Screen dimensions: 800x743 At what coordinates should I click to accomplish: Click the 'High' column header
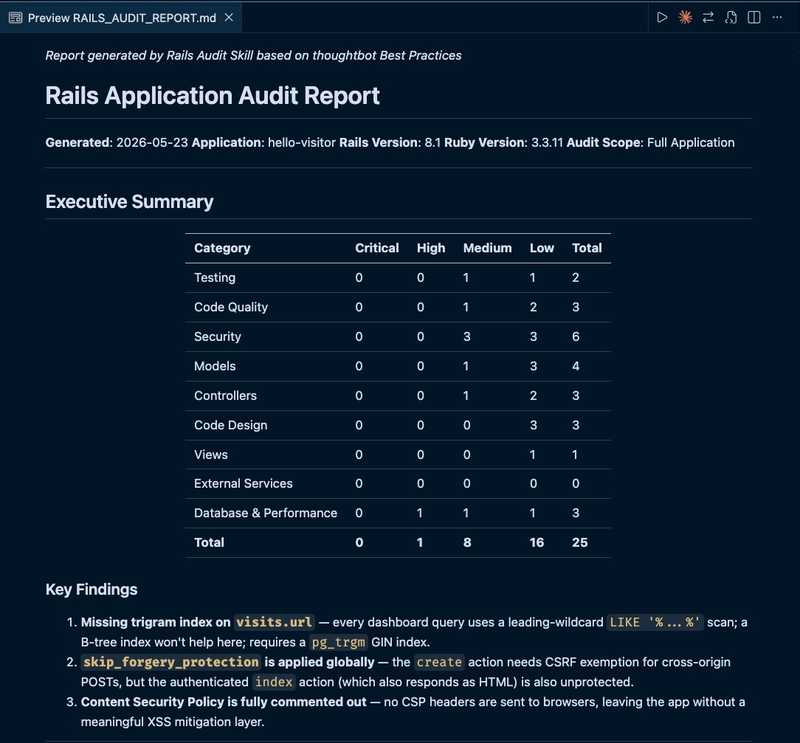(431, 248)
